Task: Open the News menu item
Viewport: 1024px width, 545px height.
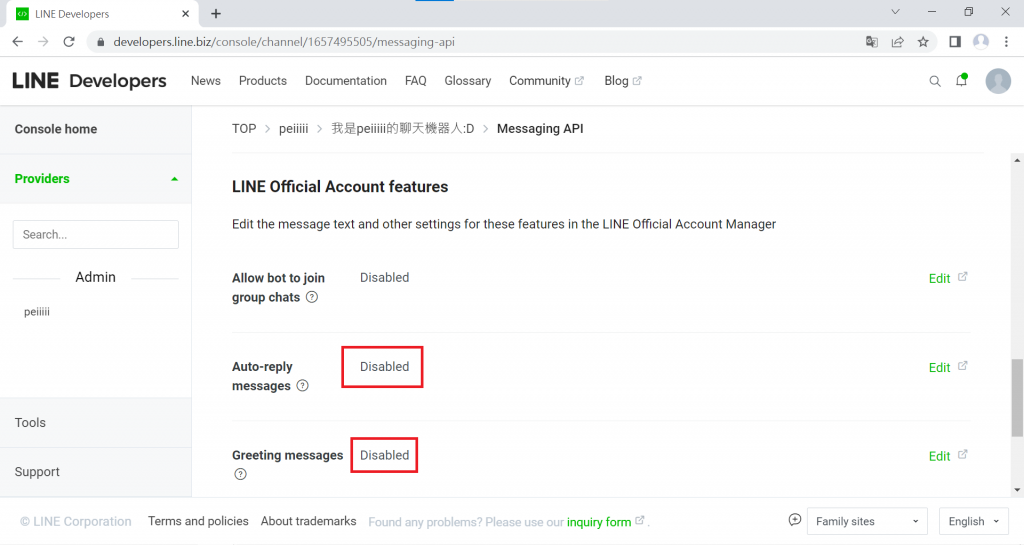Action: coord(206,81)
